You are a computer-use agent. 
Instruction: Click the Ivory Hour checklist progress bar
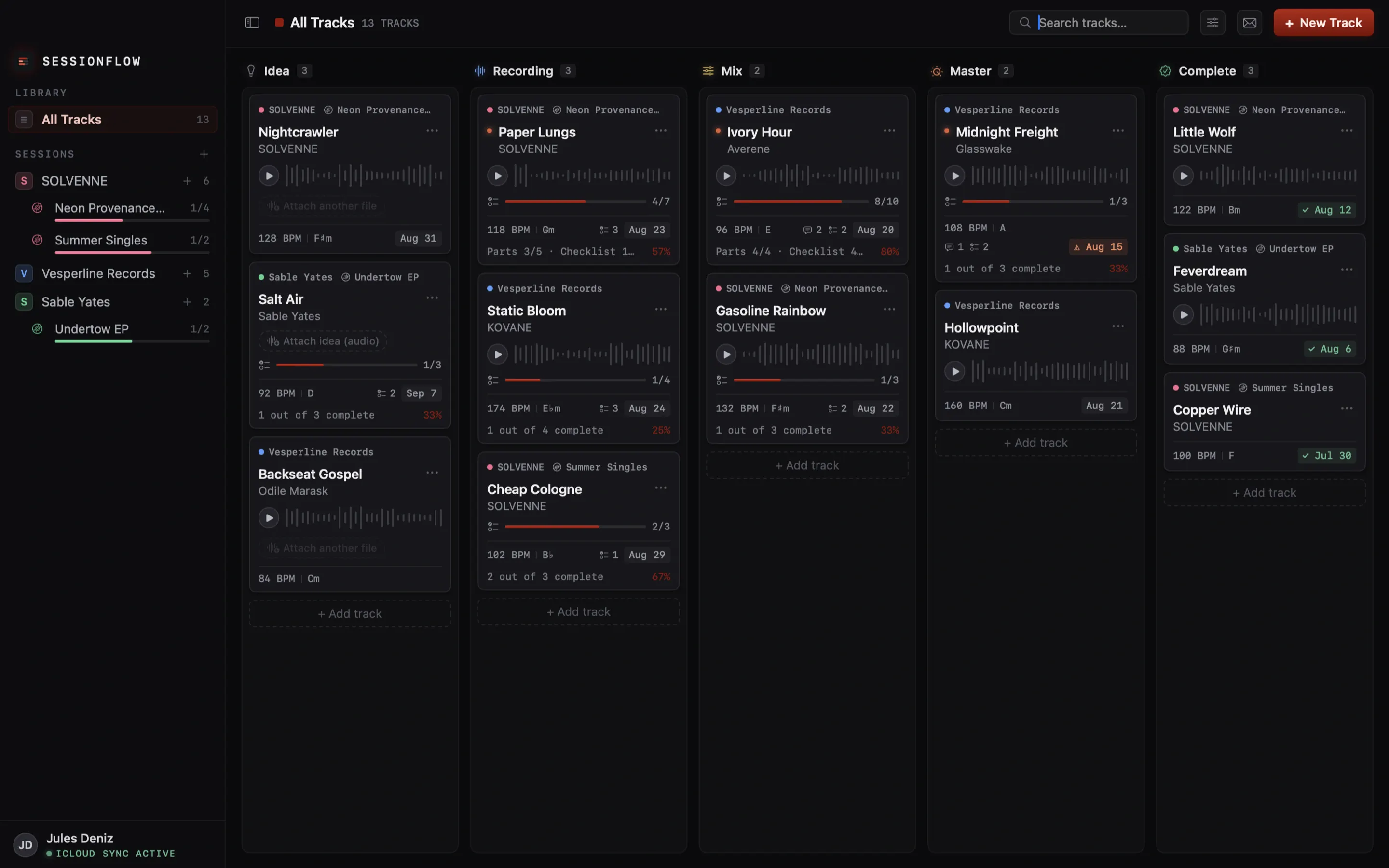point(801,202)
